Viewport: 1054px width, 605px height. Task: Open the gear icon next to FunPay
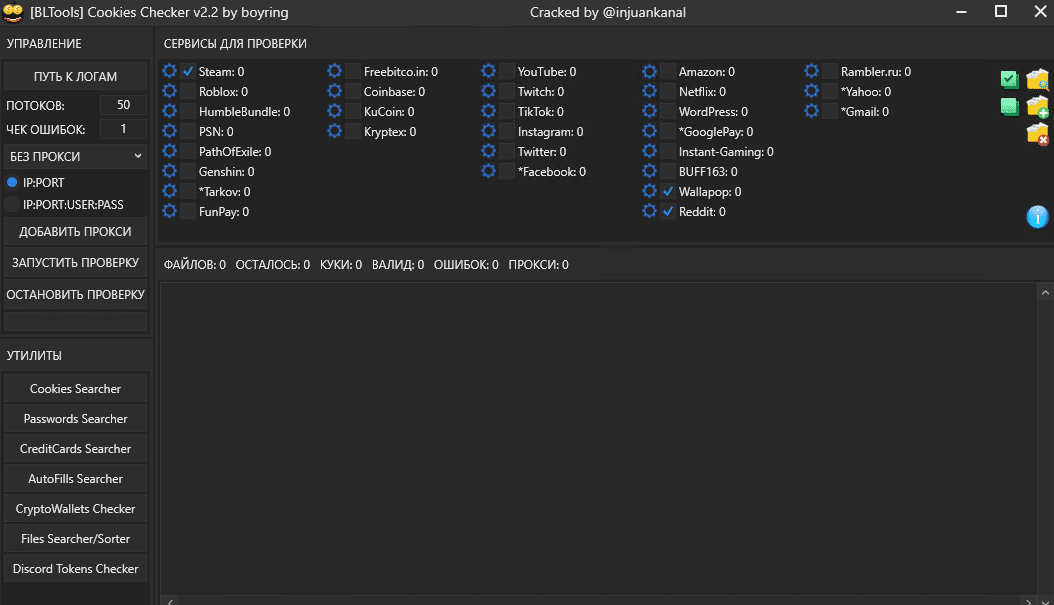click(169, 211)
